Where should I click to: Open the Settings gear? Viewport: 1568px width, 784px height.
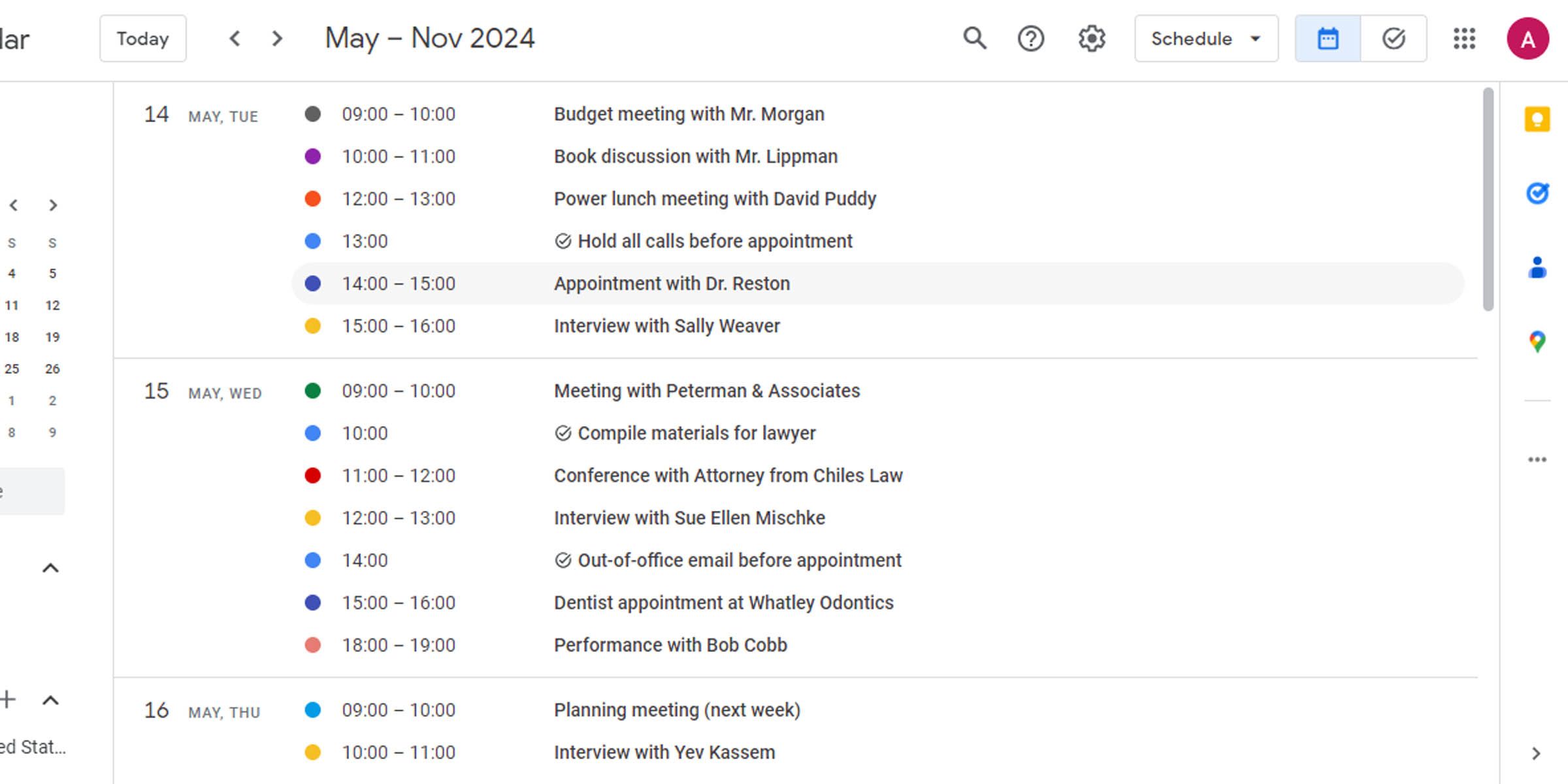tap(1090, 39)
